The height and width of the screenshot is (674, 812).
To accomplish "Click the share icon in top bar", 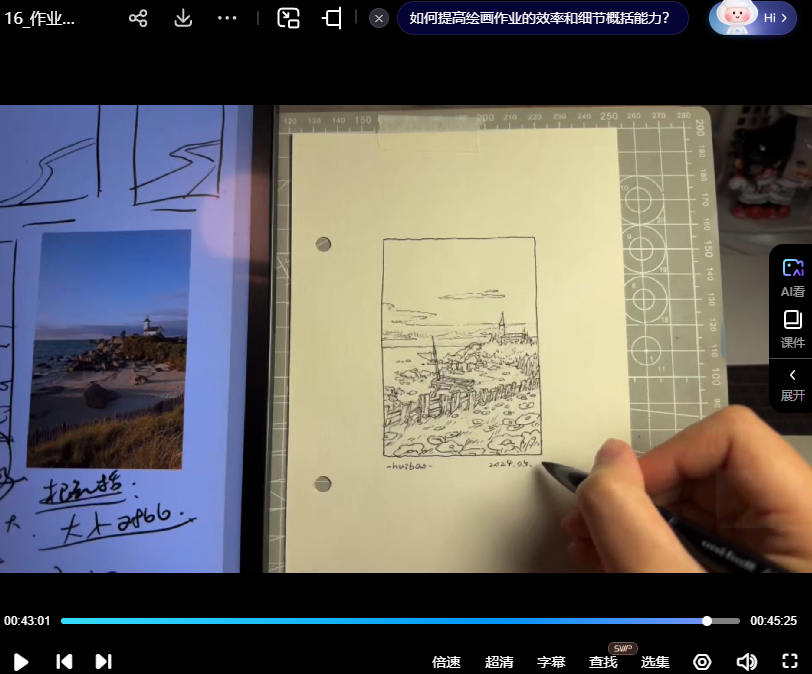I will click(x=138, y=18).
